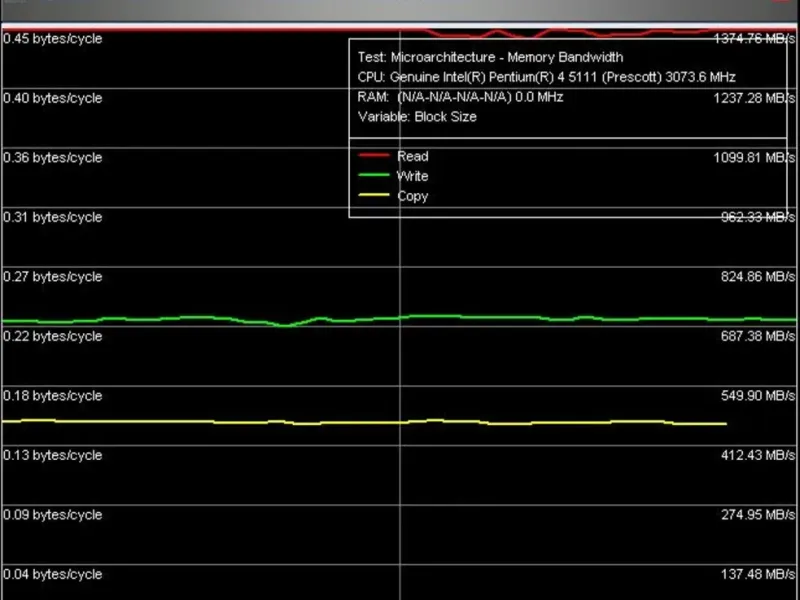Click the 137.48 MB/s axis label
Viewport: 800px width, 600px height.
758,574
